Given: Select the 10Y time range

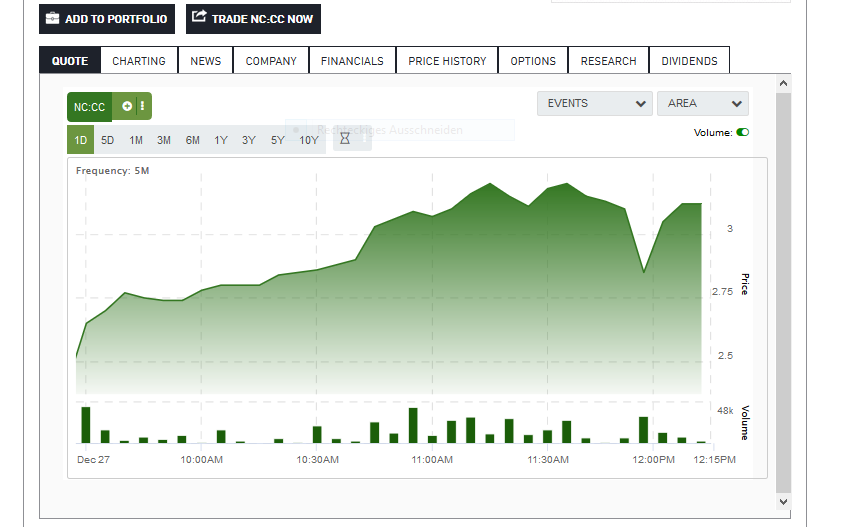Looking at the screenshot, I should 309,140.
